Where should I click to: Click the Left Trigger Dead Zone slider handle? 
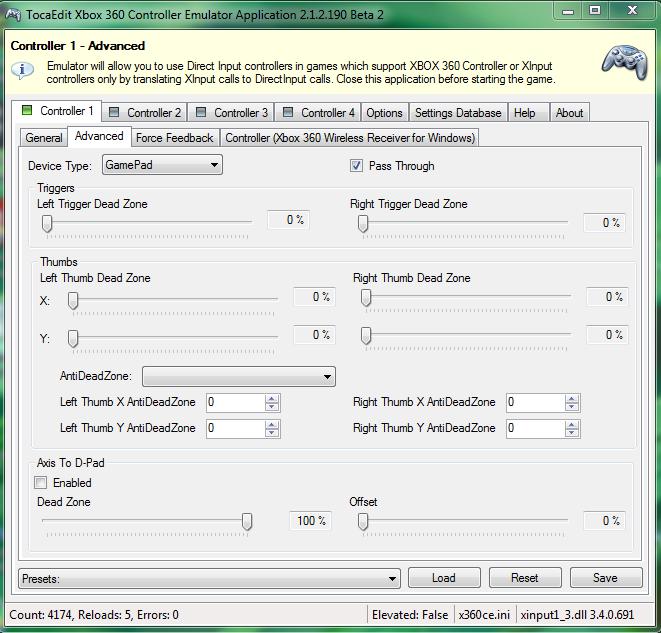pos(47,223)
